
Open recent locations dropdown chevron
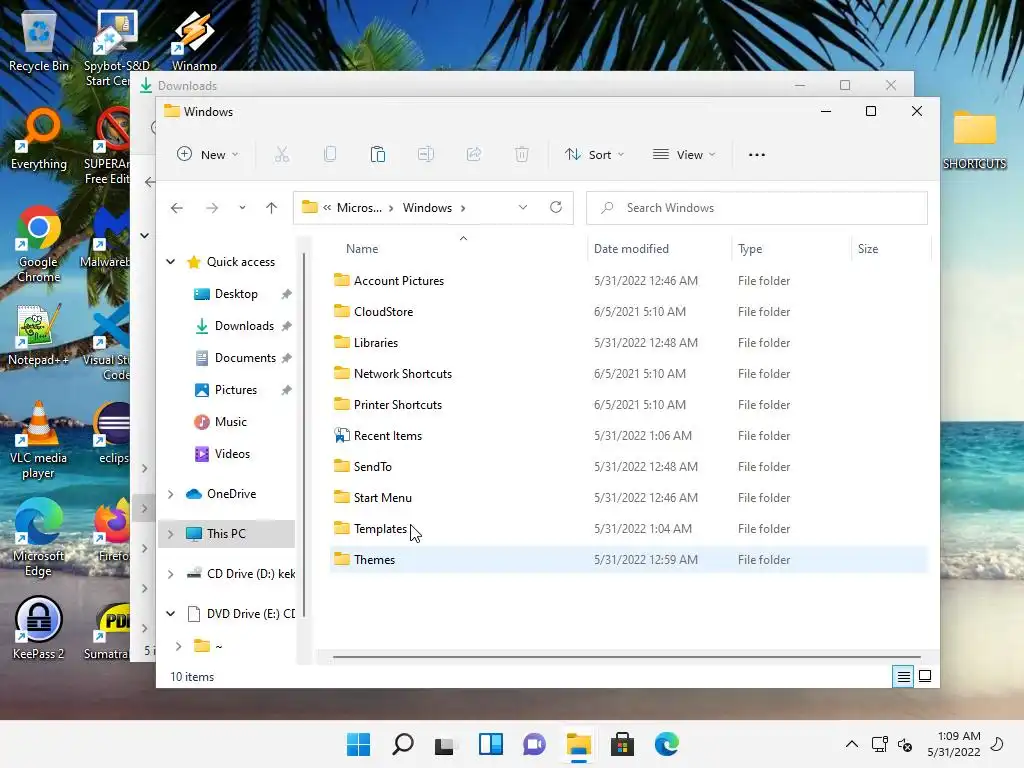click(242, 208)
